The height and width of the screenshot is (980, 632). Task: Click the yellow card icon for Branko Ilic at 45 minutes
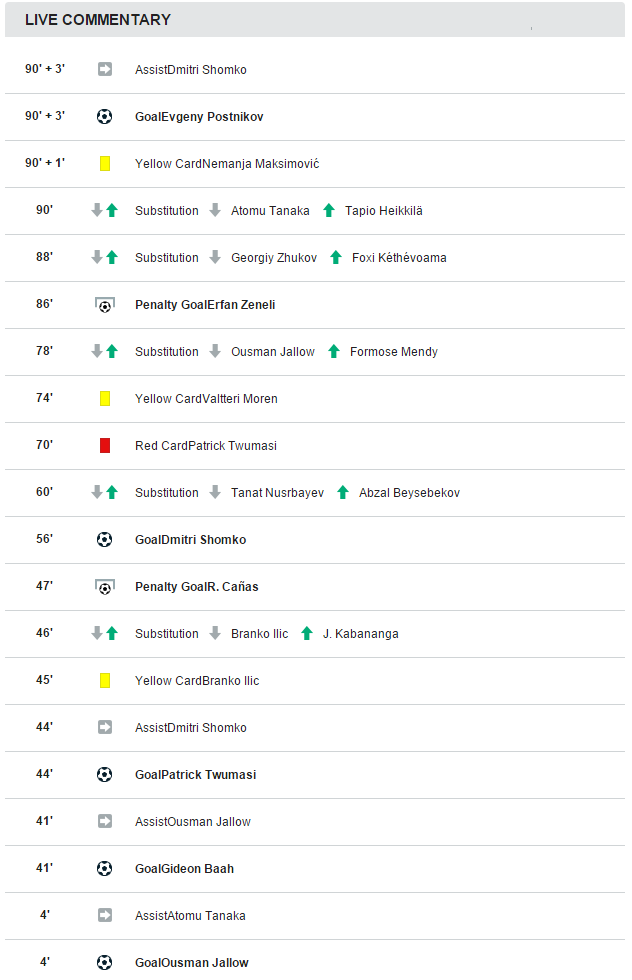click(105, 681)
